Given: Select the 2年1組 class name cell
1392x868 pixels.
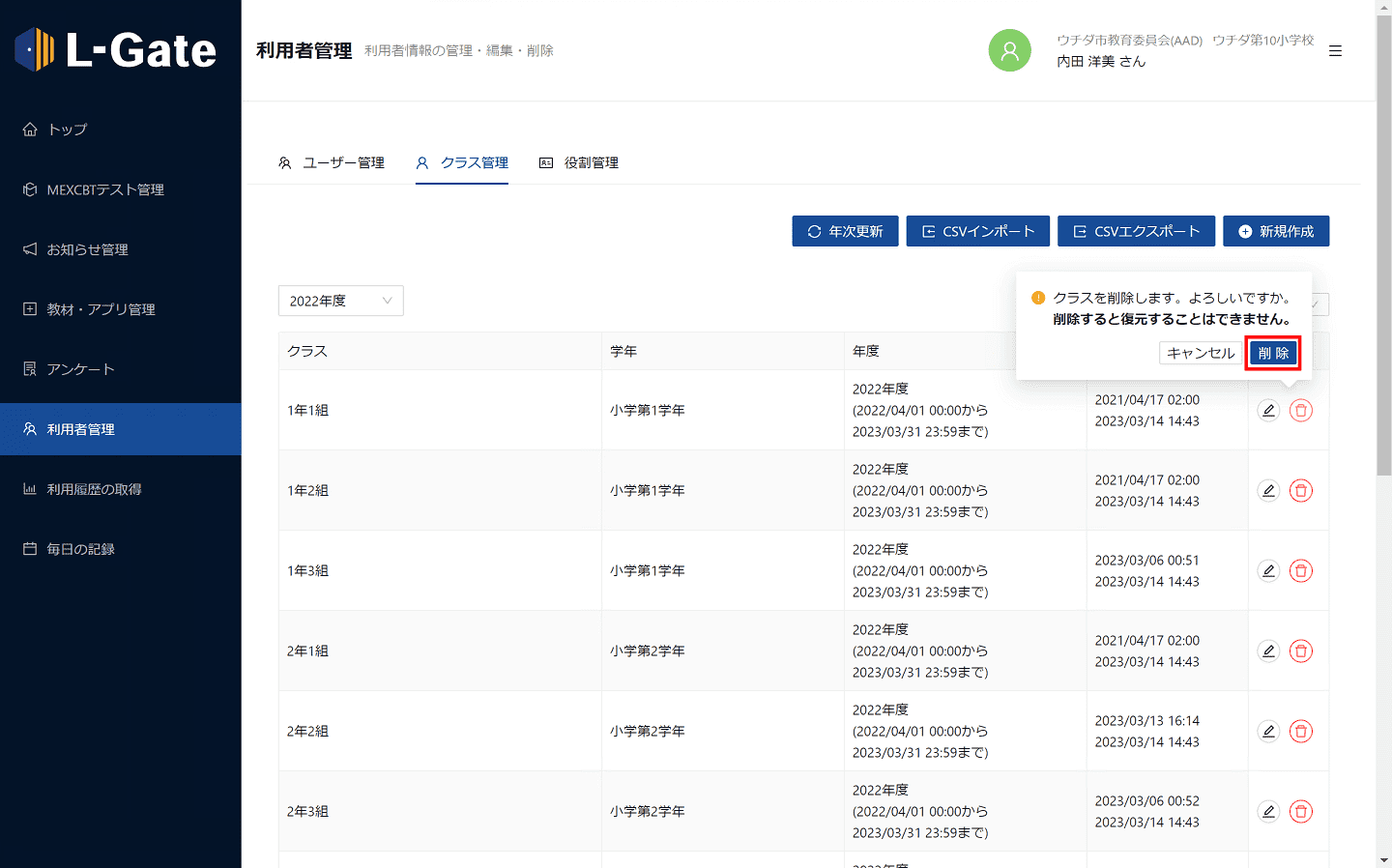Looking at the screenshot, I should (x=440, y=651).
